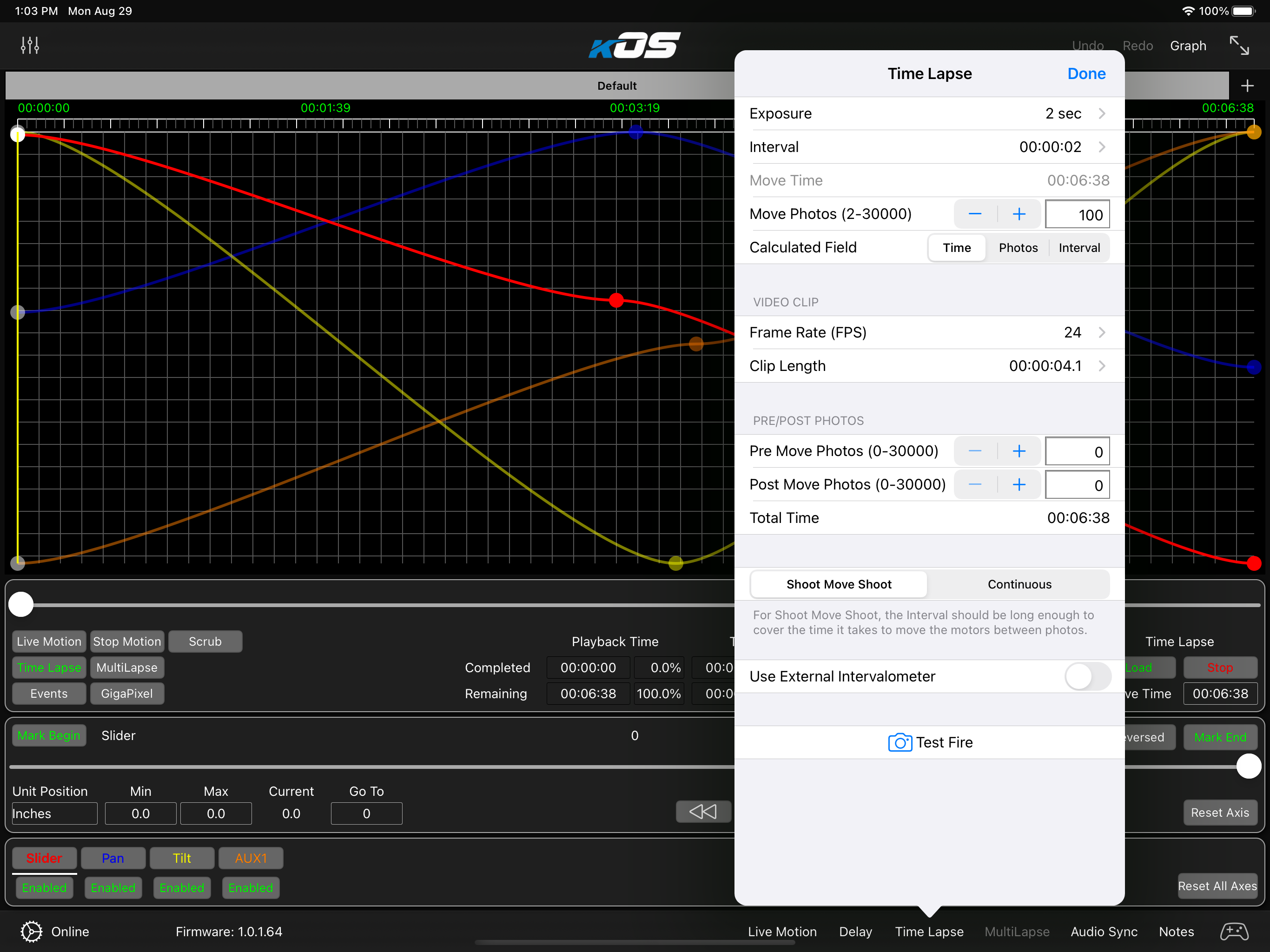Select the Pan axis tab

[x=113, y=858]
